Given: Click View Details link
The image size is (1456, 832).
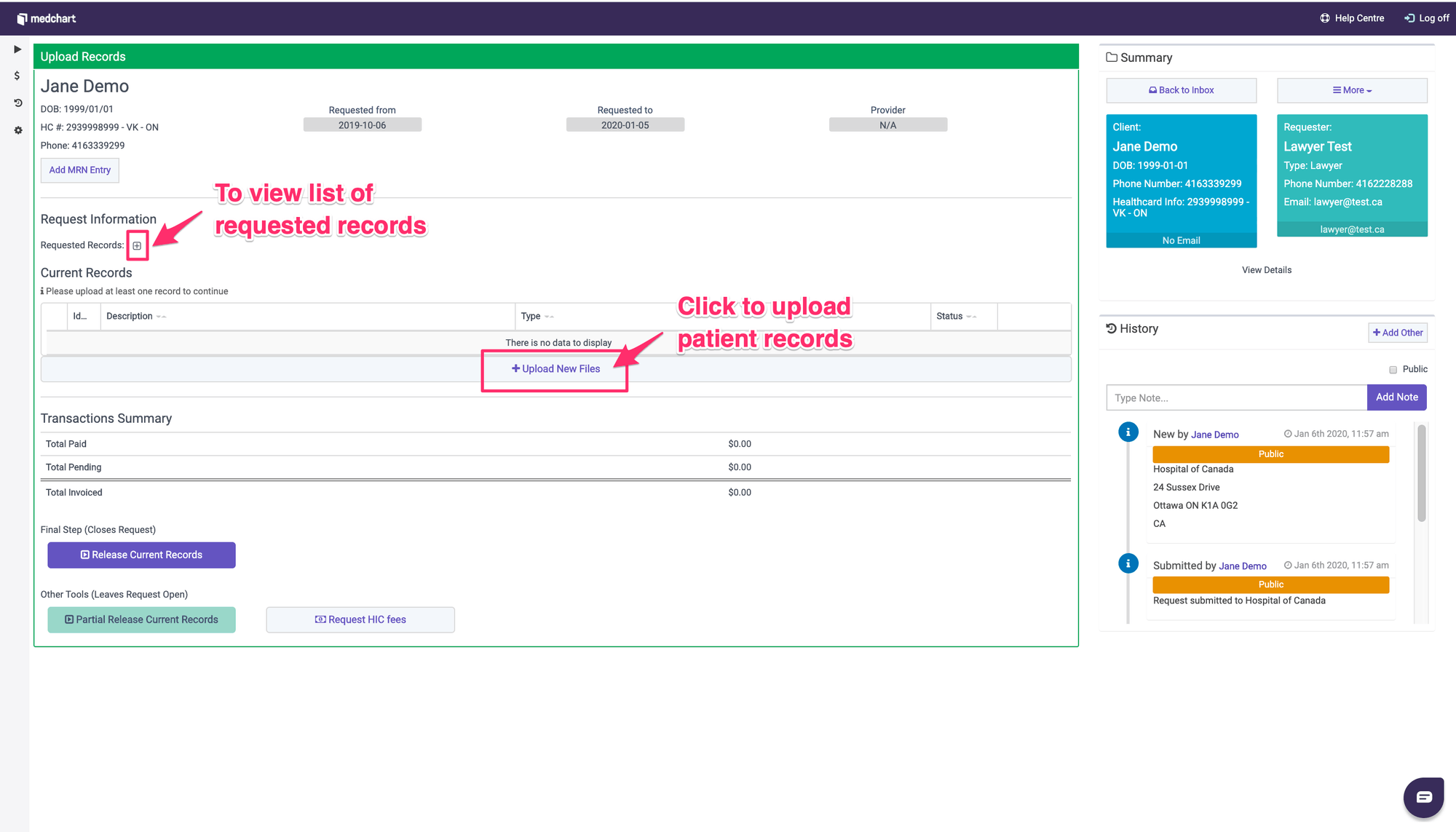Looking at the screenshot, I should point(1266,270).
